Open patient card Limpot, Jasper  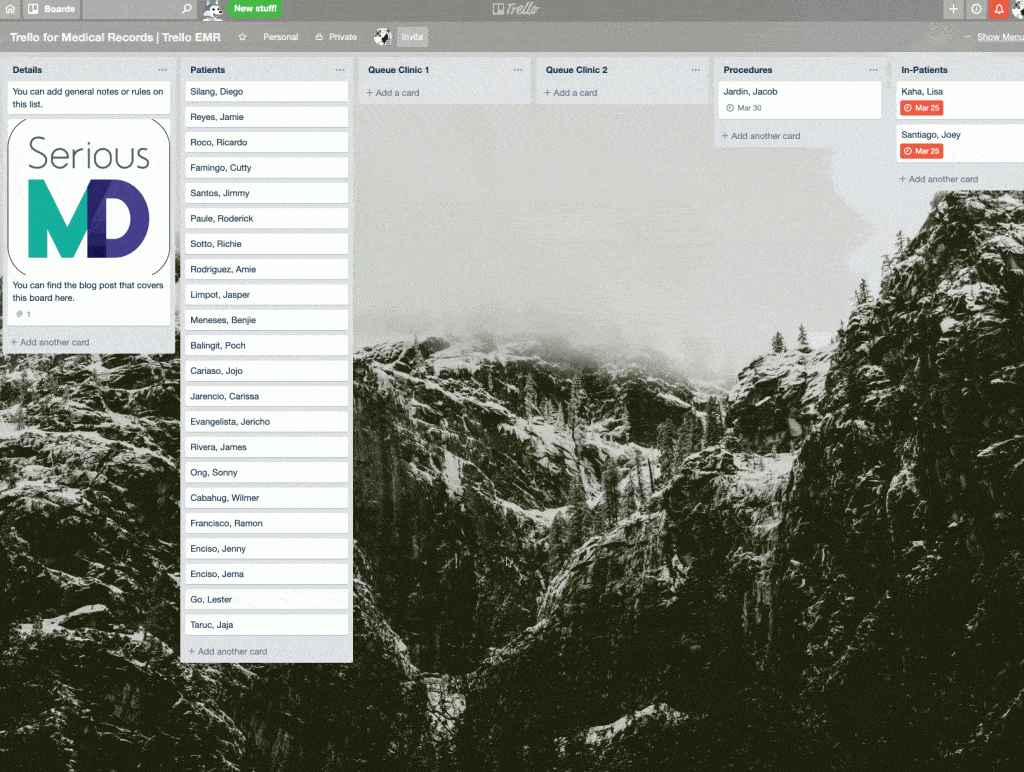[266, 295]
